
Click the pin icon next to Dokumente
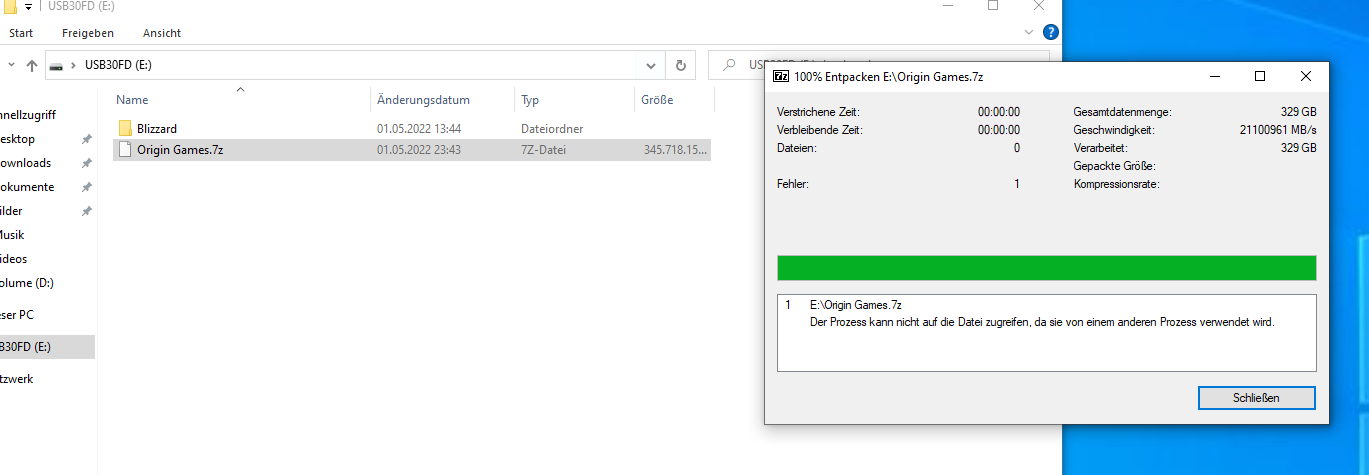(86, 187)
